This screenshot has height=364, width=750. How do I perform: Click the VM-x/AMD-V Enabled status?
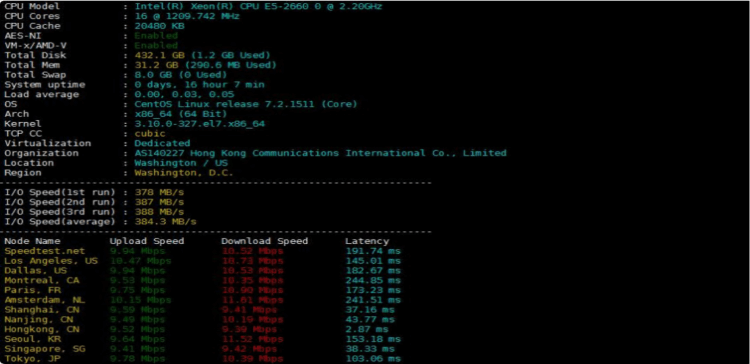[156, 45]
